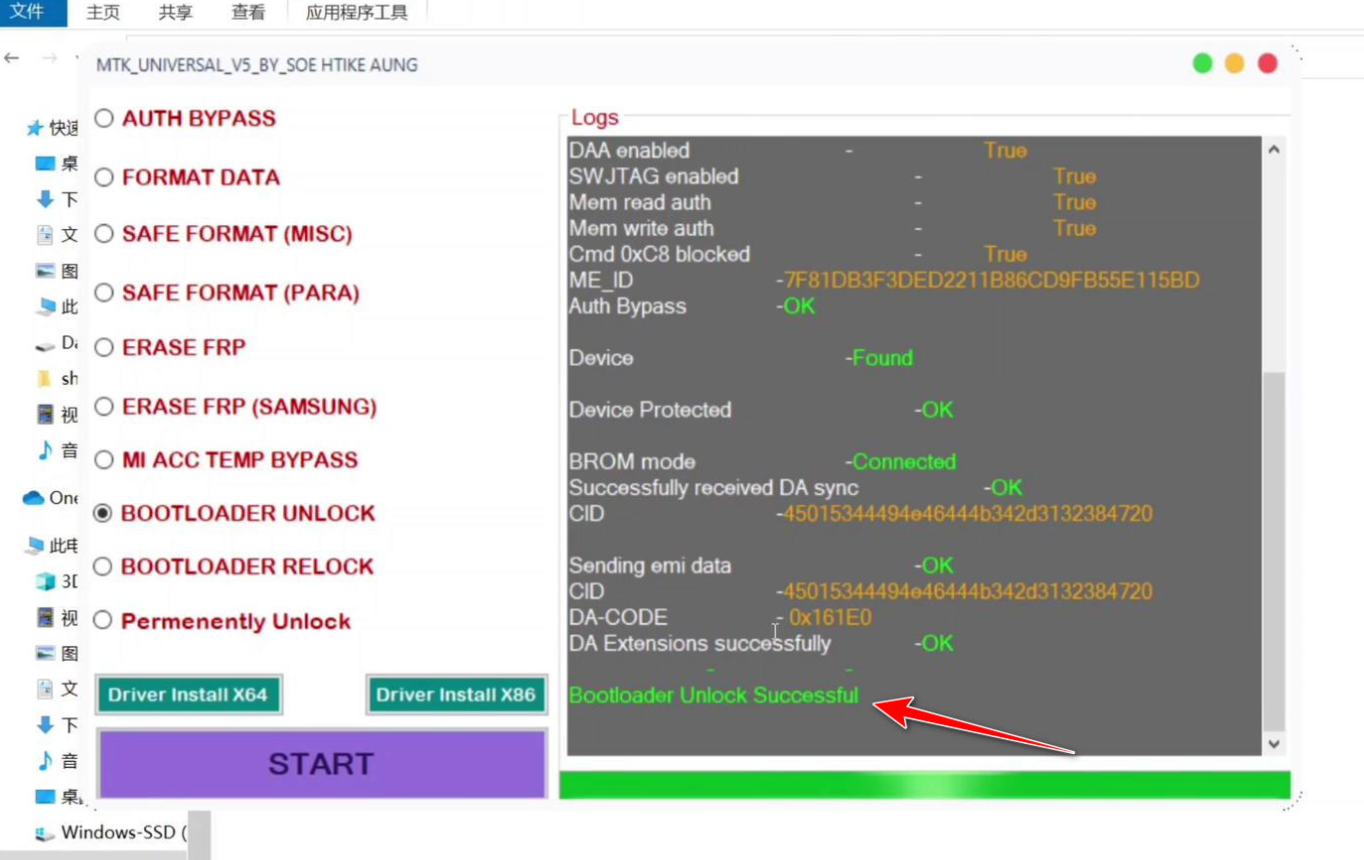Click the Driver Install X64 button
This screenshot has height=860, width=1364.
coord(188,694)
